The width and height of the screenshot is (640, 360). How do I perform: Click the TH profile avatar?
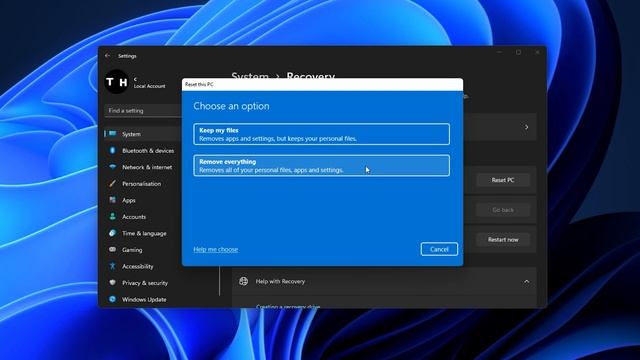point(117,82)
